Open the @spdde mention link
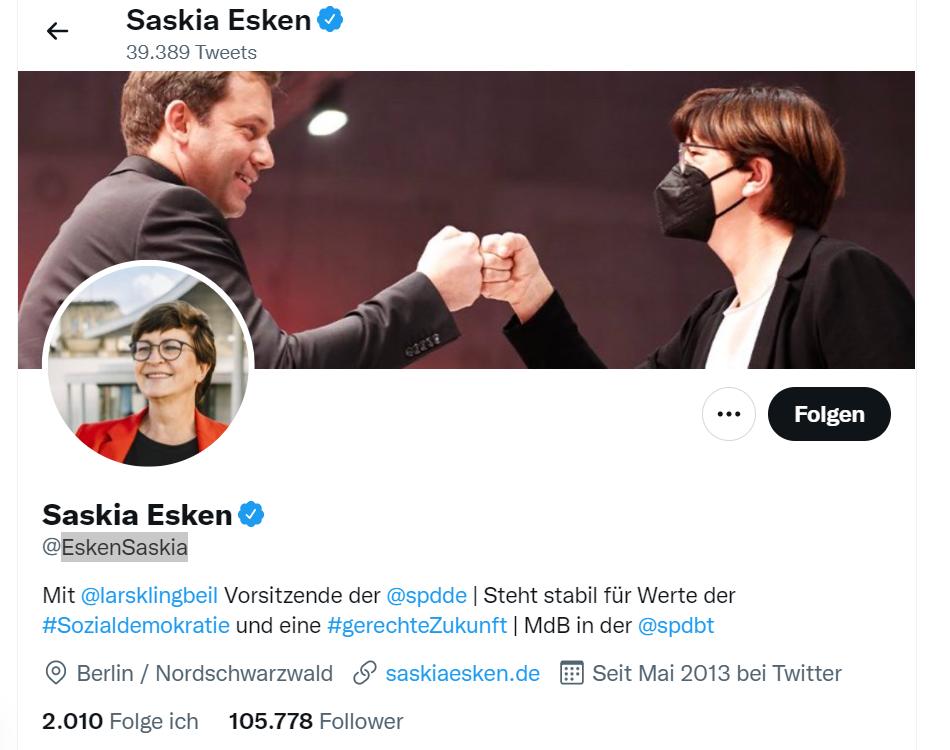Viewport: 950px width, 750px height. point(426,595)
